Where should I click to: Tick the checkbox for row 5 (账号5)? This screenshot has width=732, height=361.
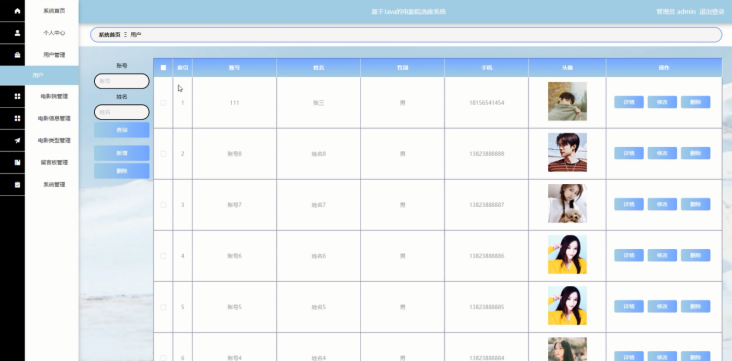[x=163, y=307]
